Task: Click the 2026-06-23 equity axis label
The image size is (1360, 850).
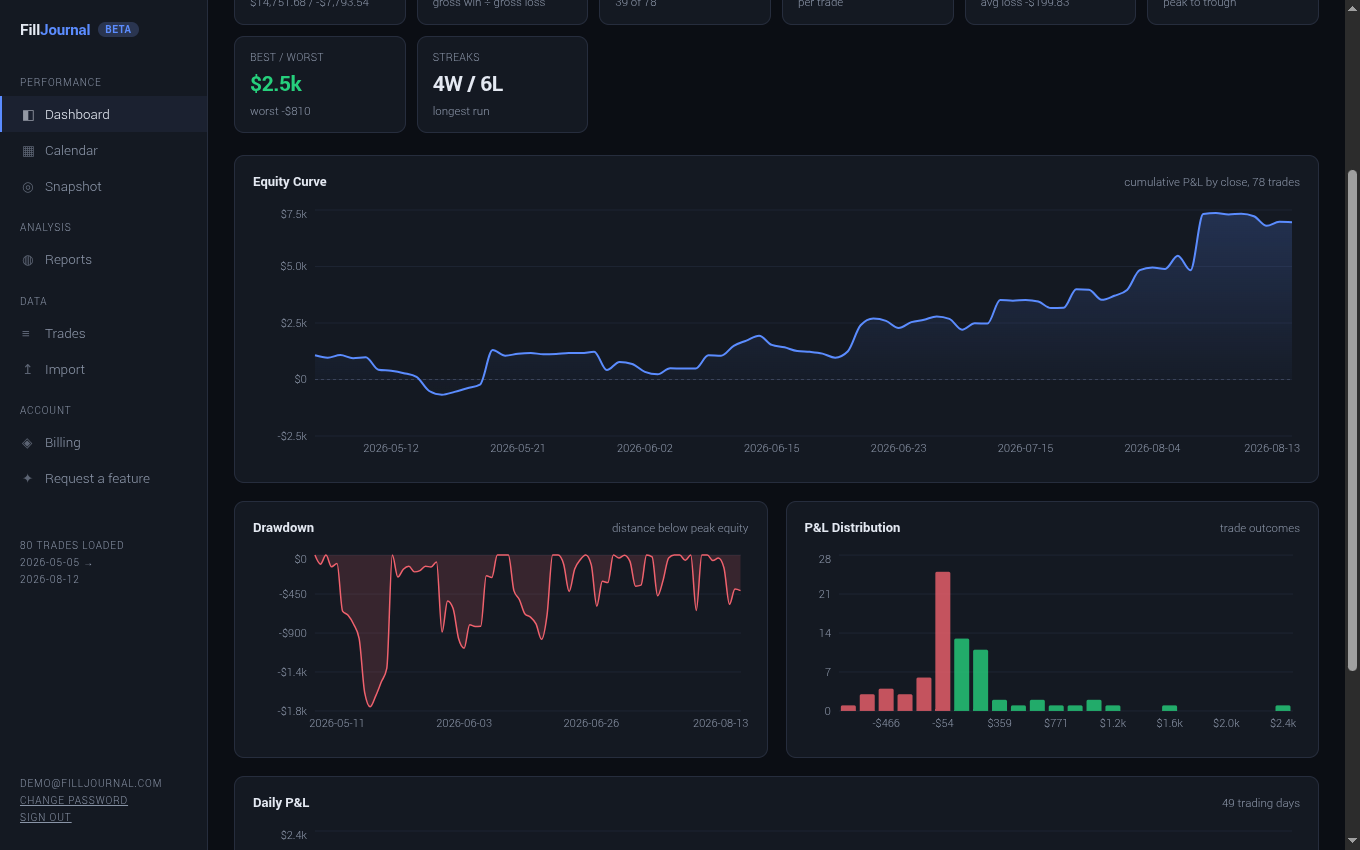Action: coord(899,448)
